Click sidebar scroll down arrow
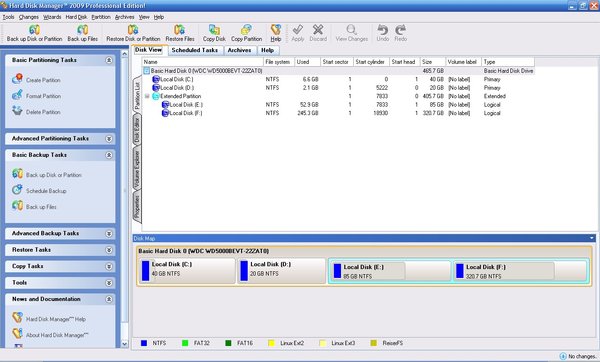 124,344
